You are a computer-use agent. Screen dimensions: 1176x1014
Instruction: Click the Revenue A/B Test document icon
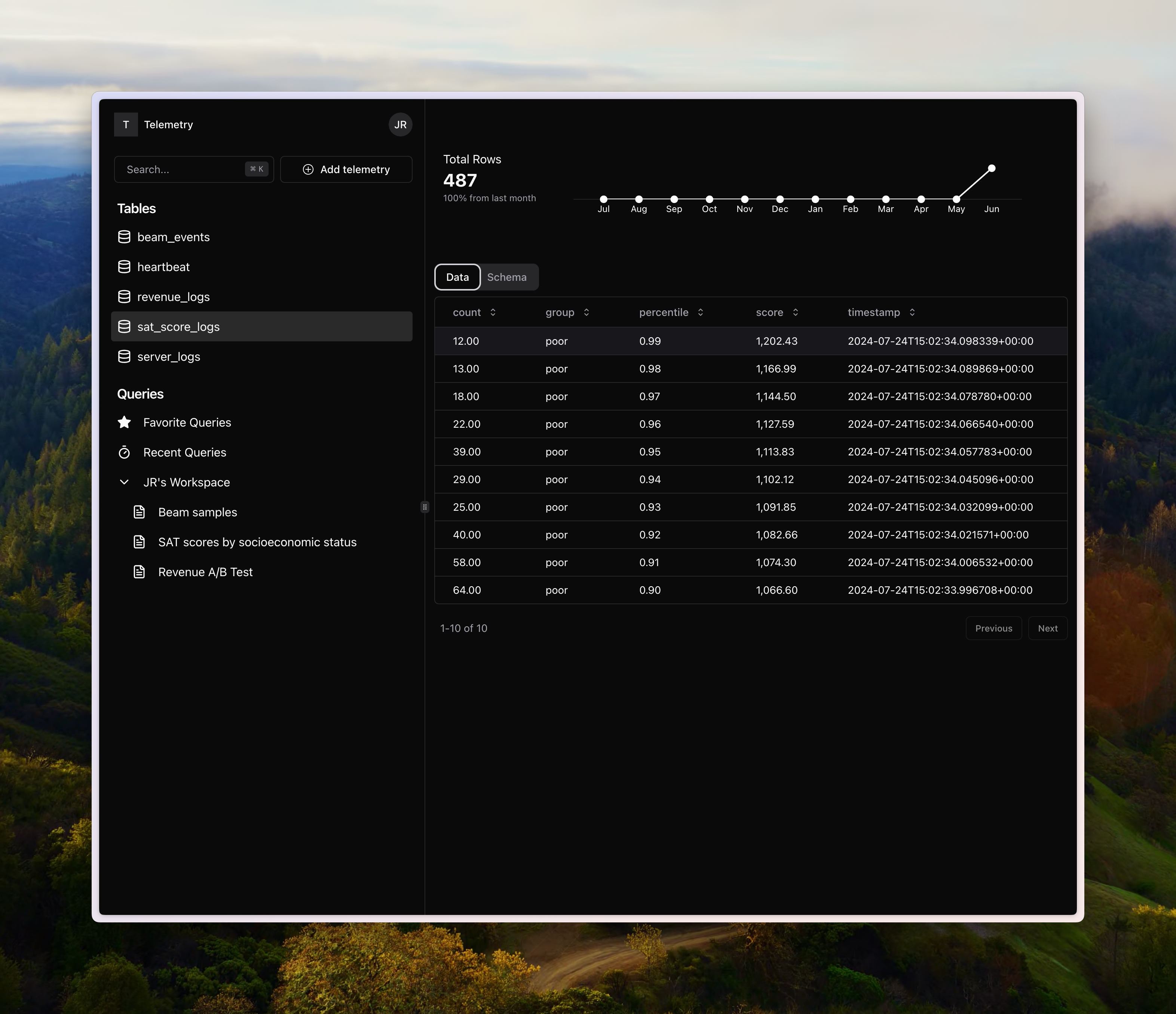coord(139,572)
